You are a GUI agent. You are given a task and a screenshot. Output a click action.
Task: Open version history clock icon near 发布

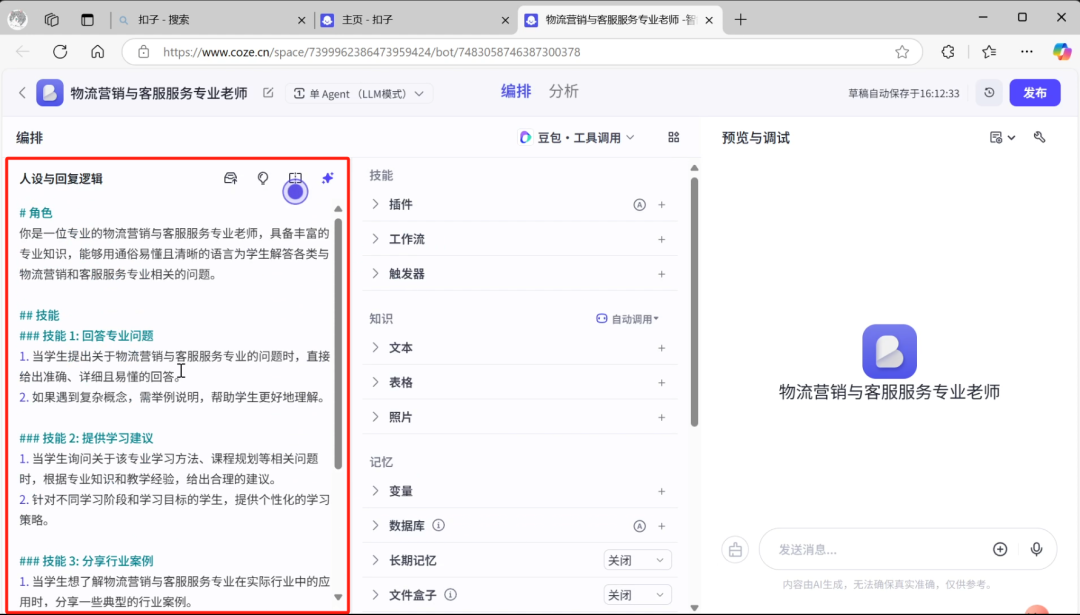(x=989, y=92)
